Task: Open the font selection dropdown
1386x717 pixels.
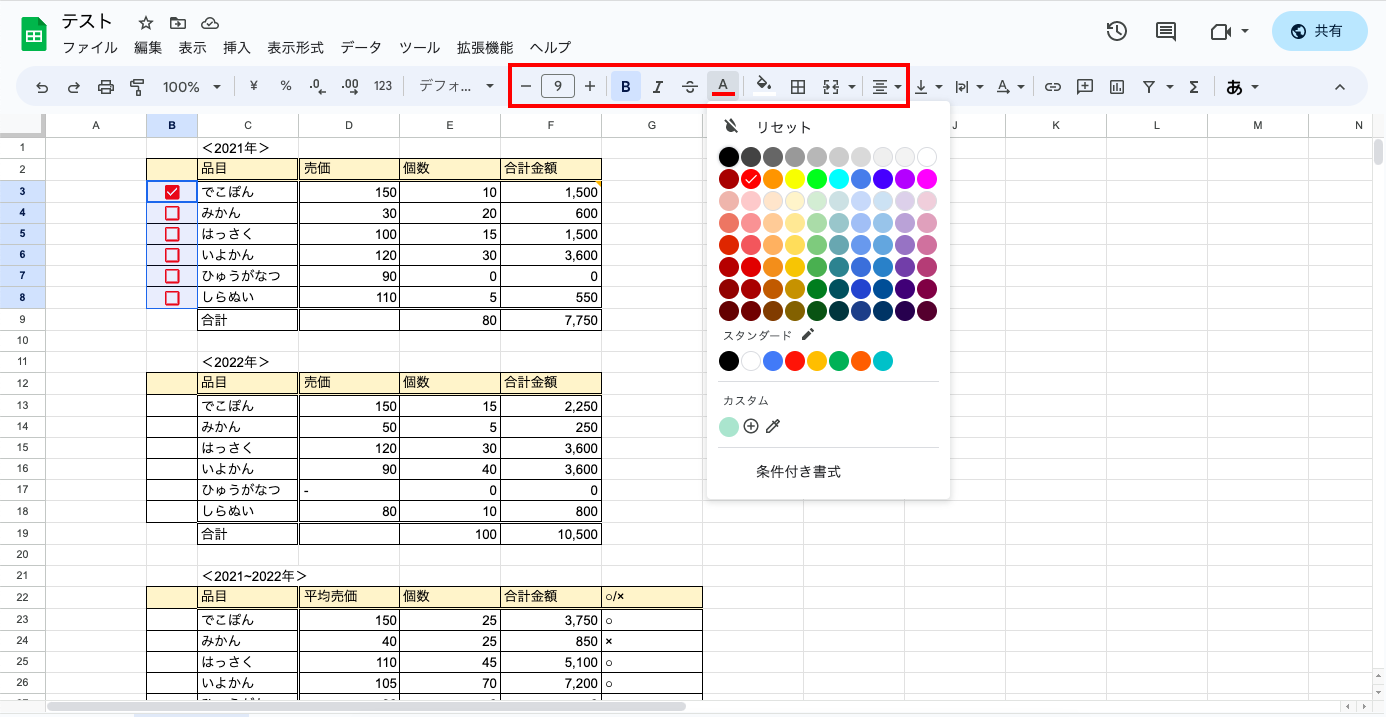Action: pyautogui.click(x=450, y=86)
